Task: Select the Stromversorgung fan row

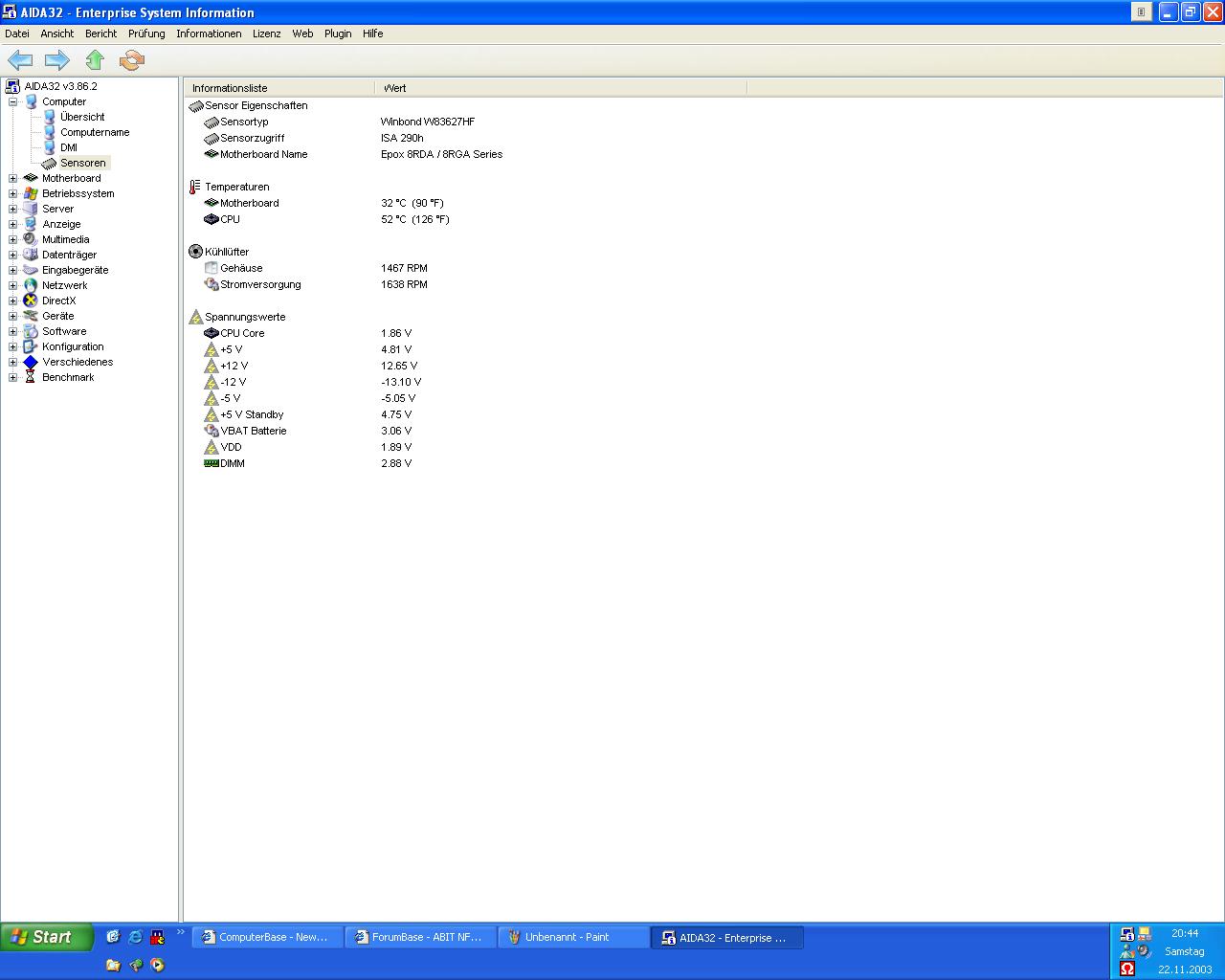Action: 260,284
